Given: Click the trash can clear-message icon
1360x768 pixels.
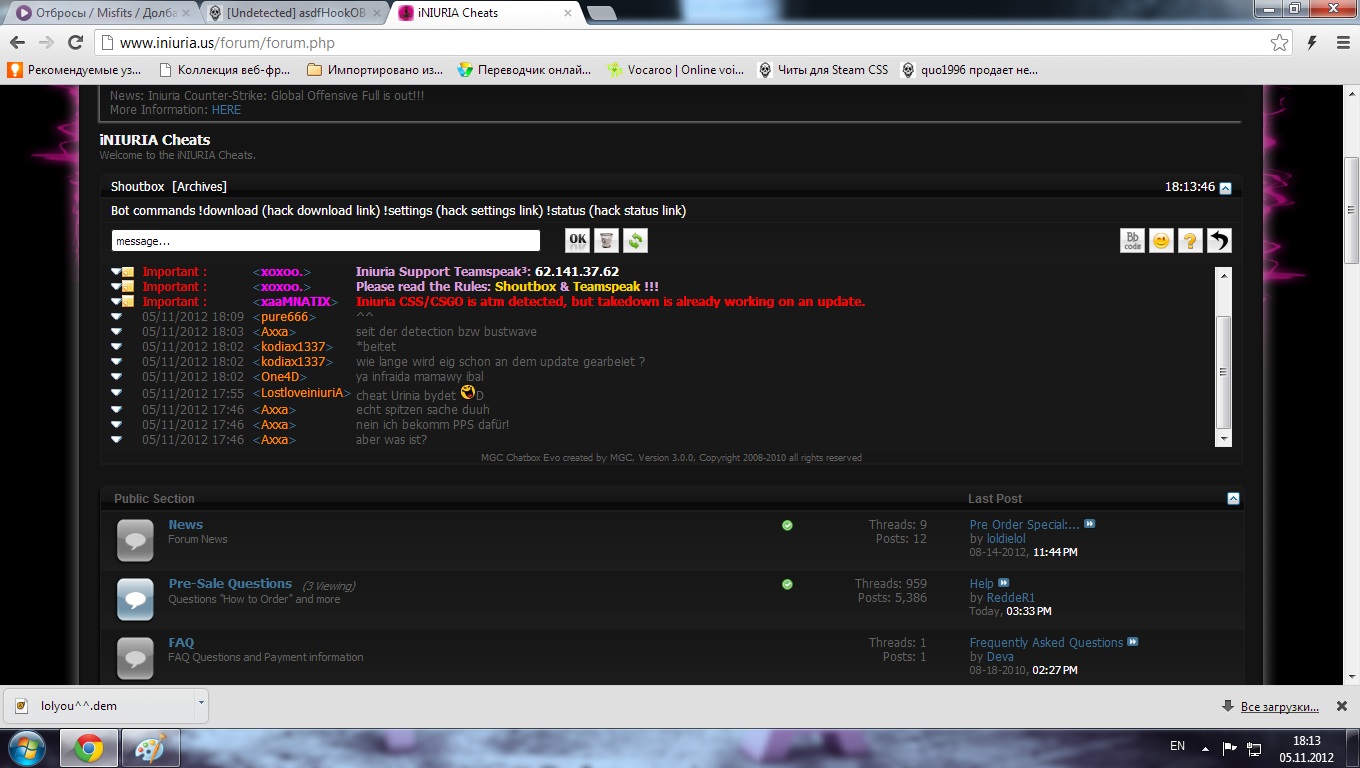Looking at the screenshot, I should click(606, 240).
